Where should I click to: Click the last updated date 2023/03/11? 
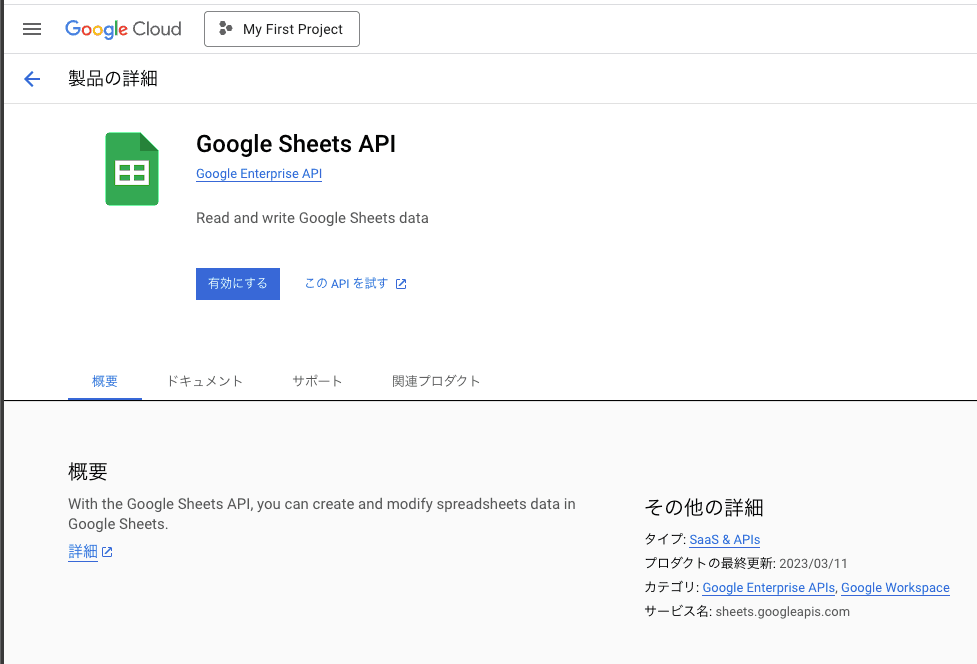tap(813, 564)
